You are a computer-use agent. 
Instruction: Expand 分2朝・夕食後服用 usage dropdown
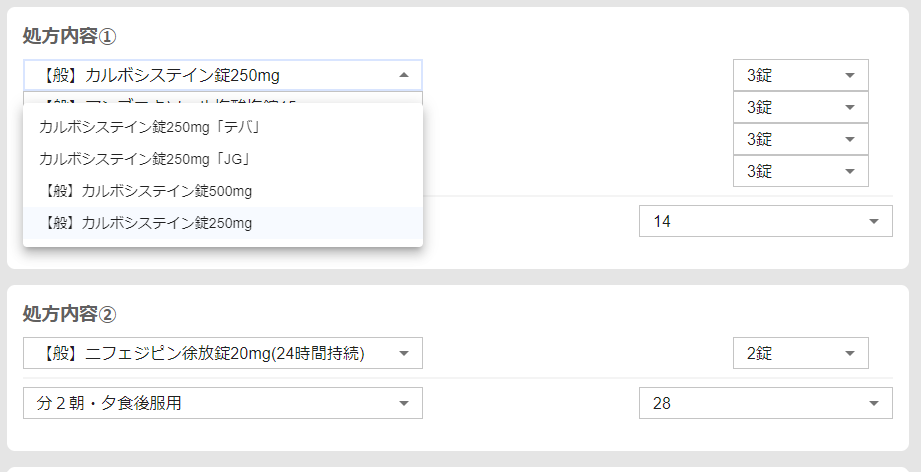coord(210,403)
